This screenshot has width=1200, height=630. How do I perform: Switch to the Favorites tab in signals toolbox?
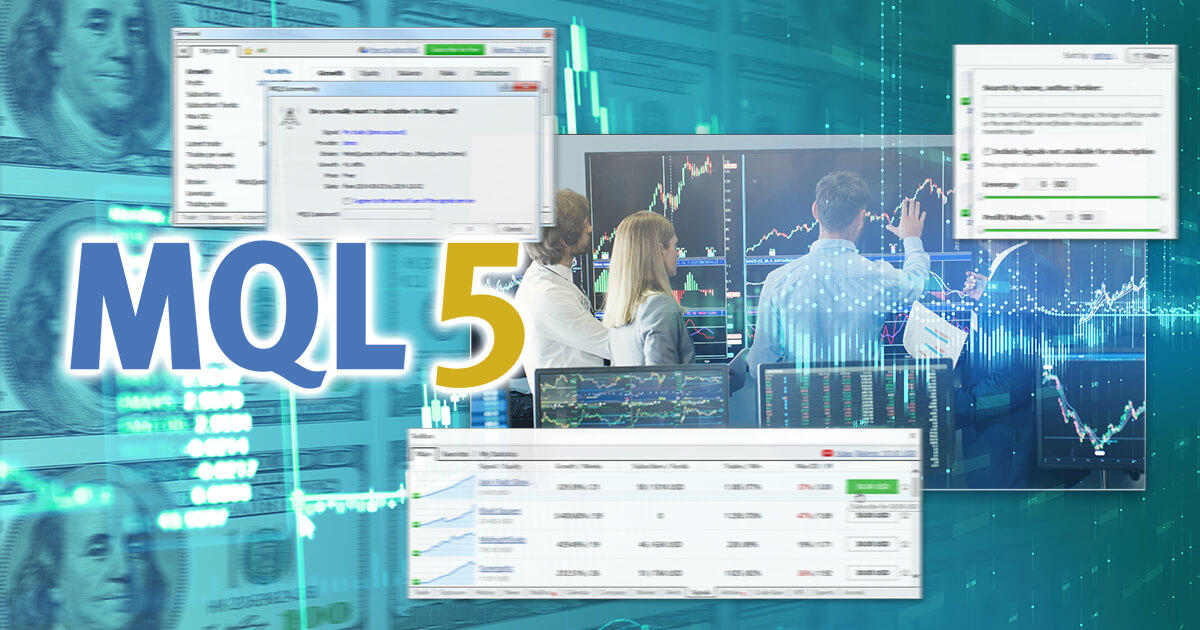[x=455, y=454]
